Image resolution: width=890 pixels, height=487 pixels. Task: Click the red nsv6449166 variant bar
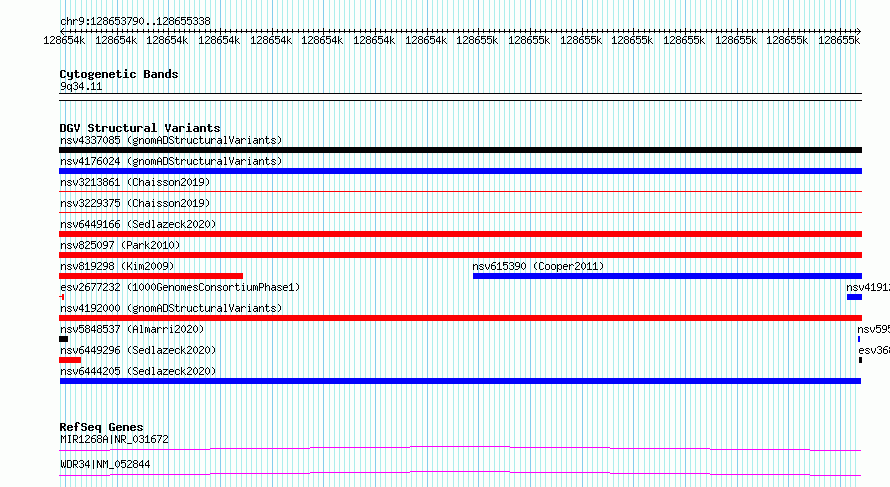(460, 234)
